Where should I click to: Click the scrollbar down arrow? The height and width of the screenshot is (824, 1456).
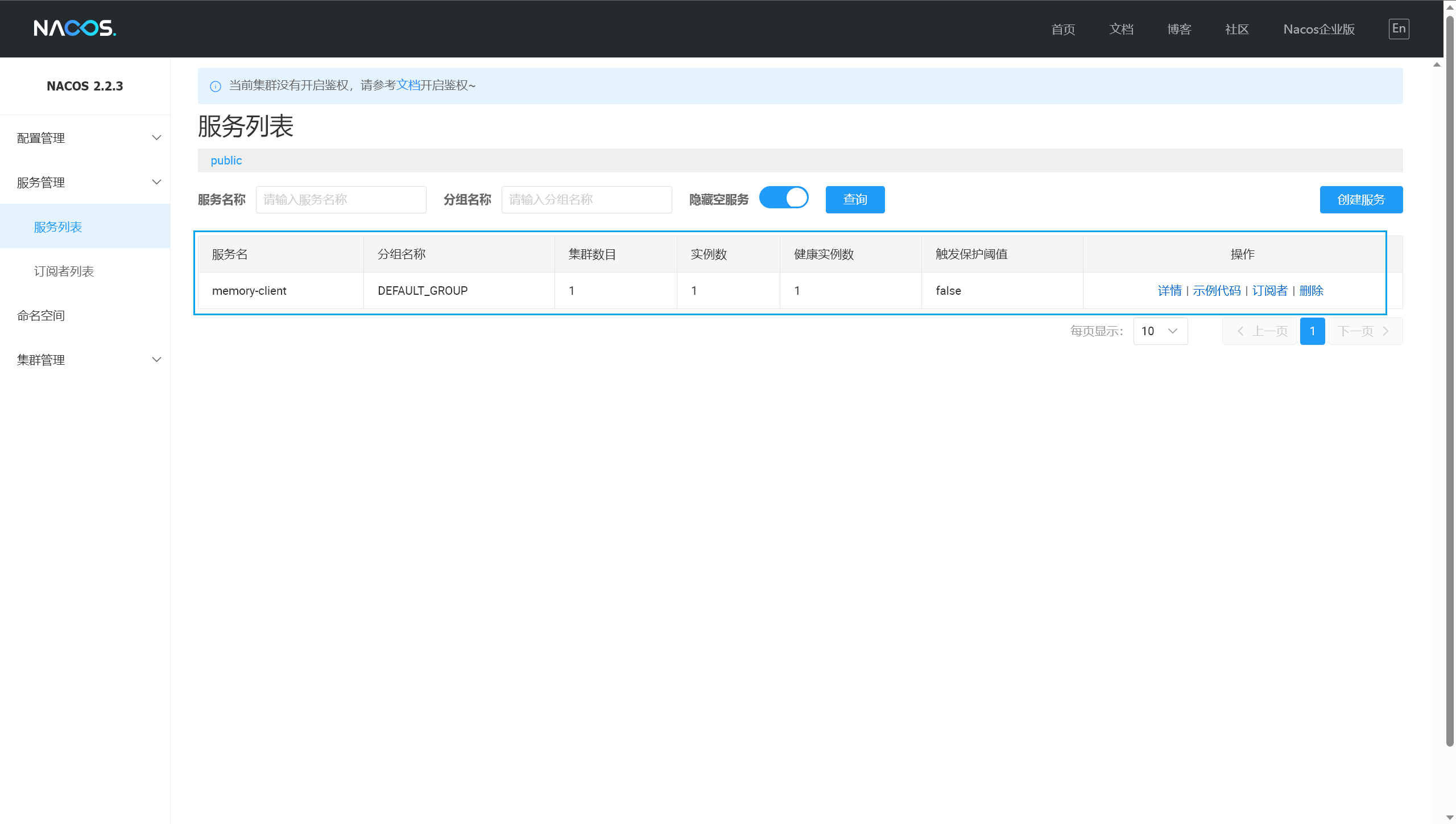(1450, 818)
